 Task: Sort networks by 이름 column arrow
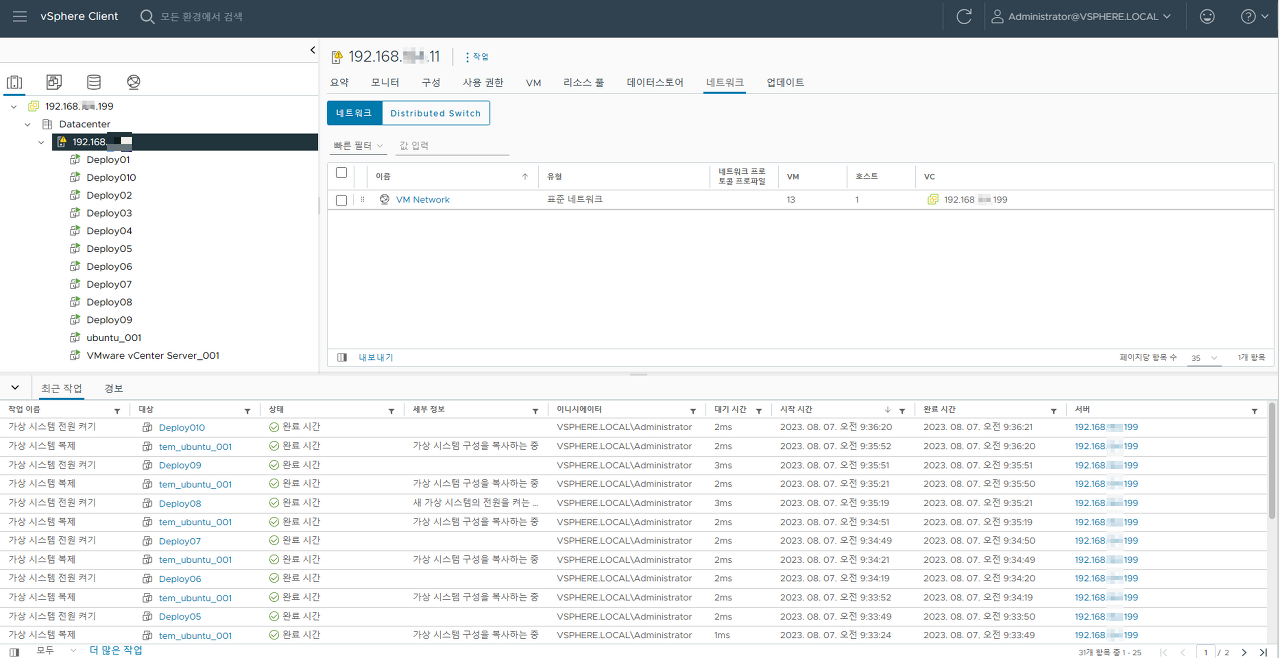(x=525, y=176)
